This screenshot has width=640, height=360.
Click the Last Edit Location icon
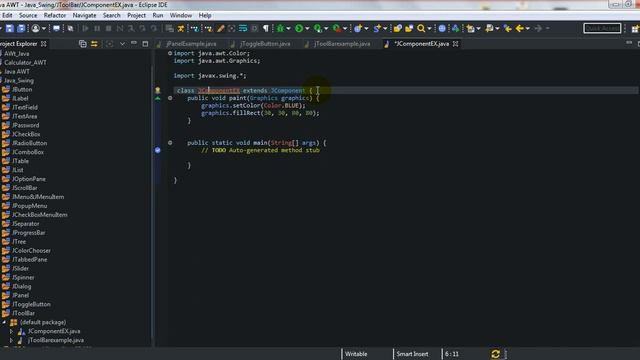(508, 28)
